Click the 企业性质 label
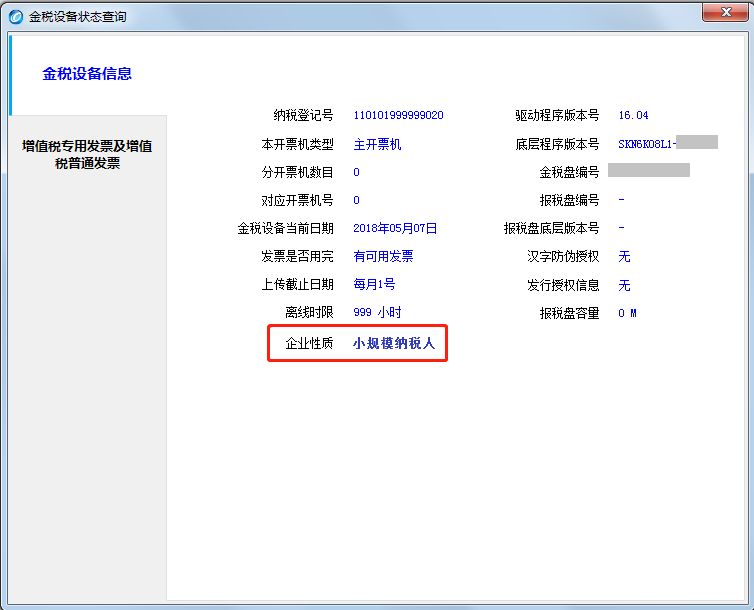 309,343
